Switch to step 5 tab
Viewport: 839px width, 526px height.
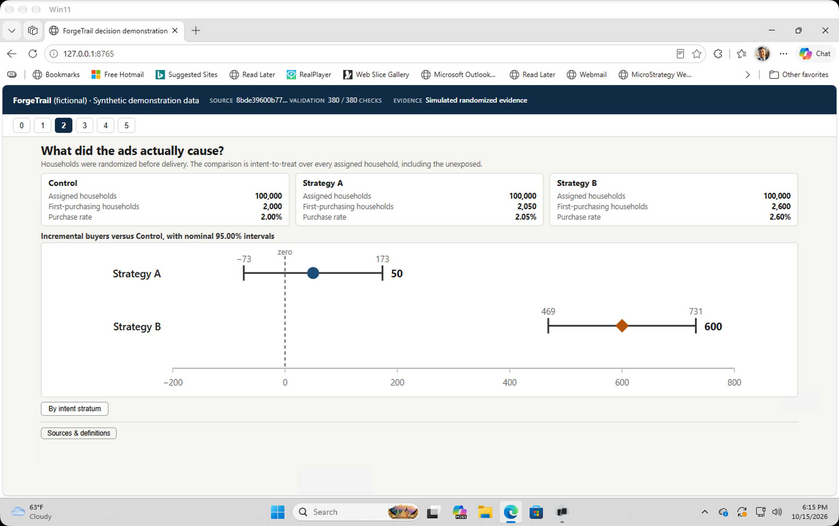coord(126,125)
